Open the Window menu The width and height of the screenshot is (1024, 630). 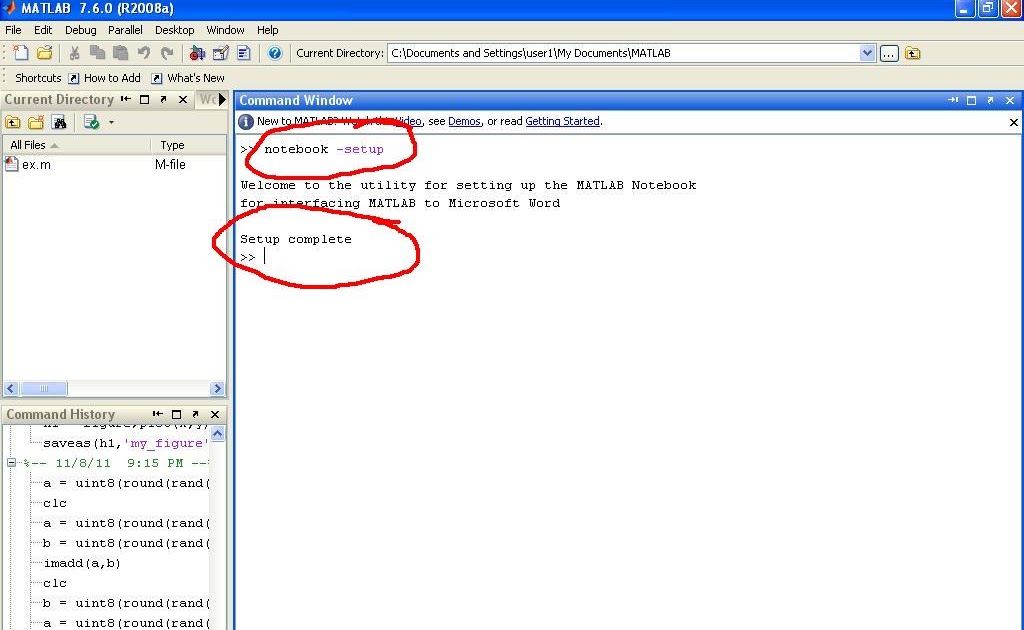pos(225,30)
